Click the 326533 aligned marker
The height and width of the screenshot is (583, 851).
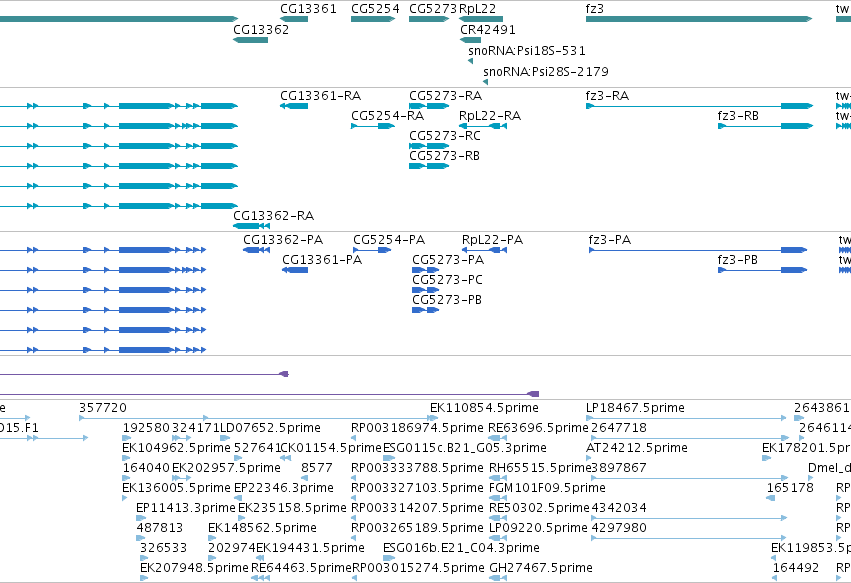coord(144,558)
